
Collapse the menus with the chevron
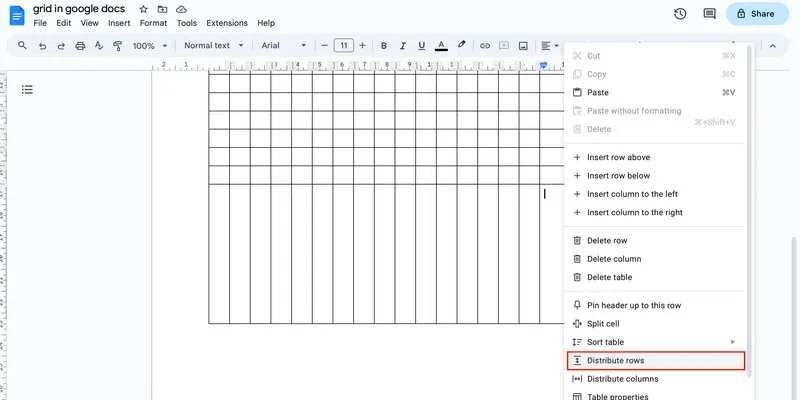tap(772, 46)
